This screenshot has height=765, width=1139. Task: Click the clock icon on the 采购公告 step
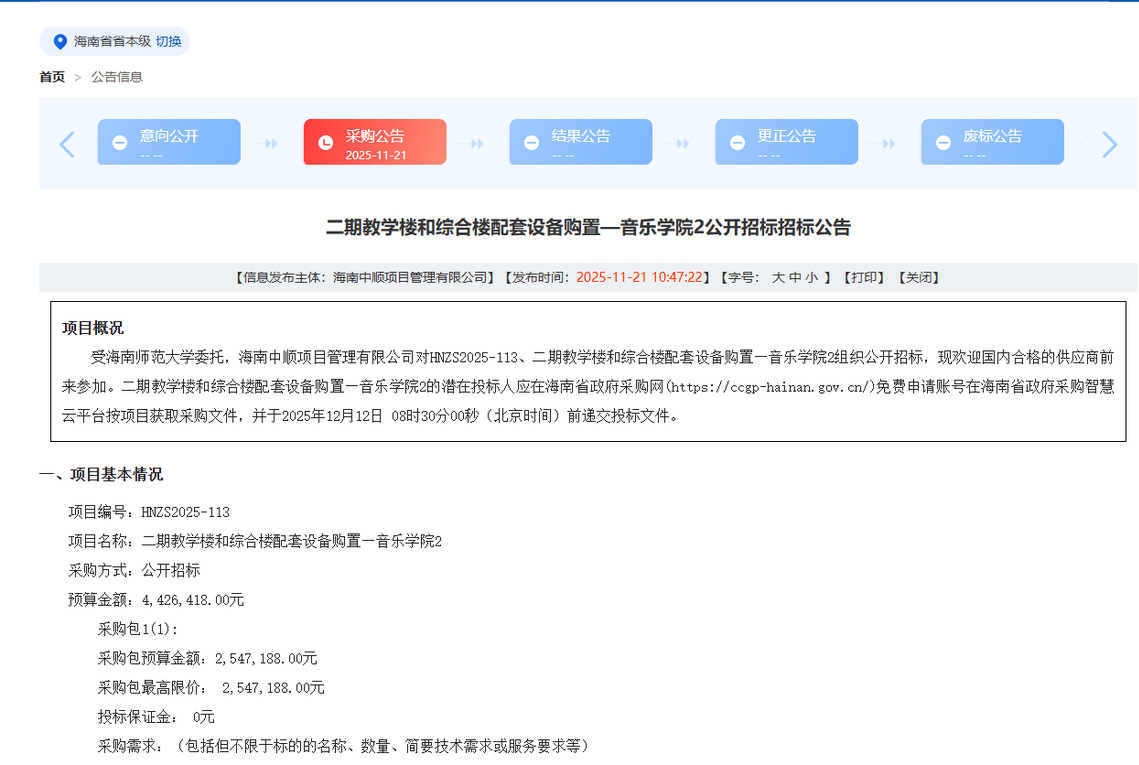pyautogui.click(x=325, y=143)
